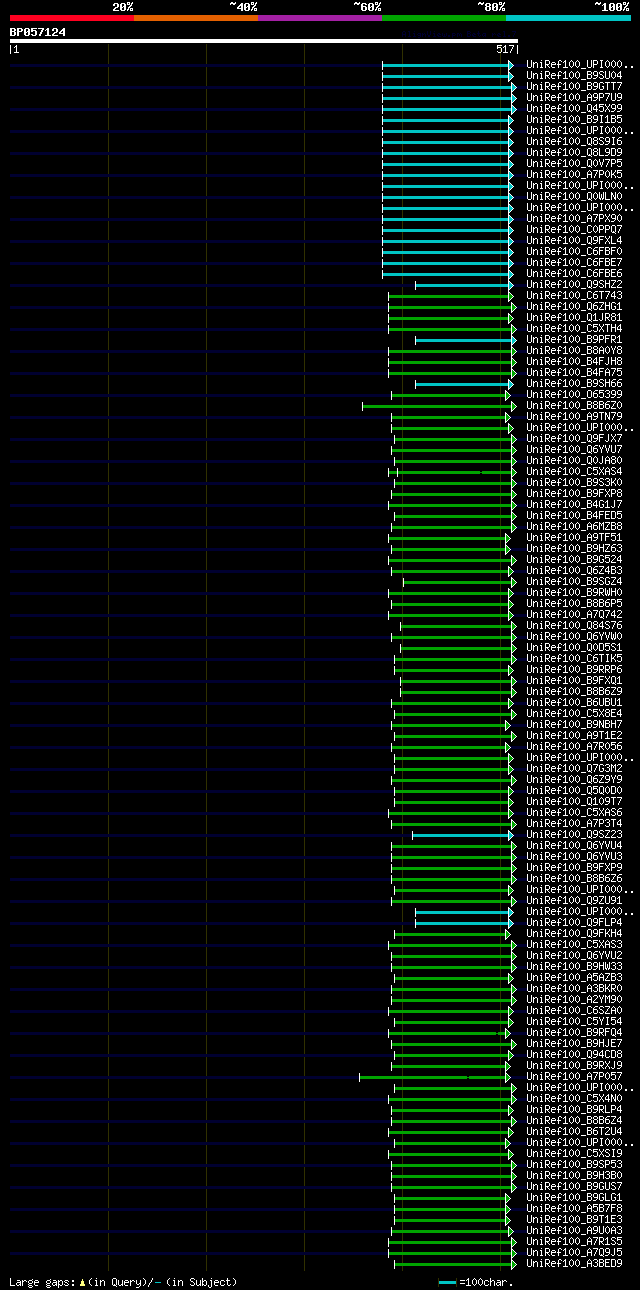Select the UniRef100_Q7G3M2 label

coord(574,769)
